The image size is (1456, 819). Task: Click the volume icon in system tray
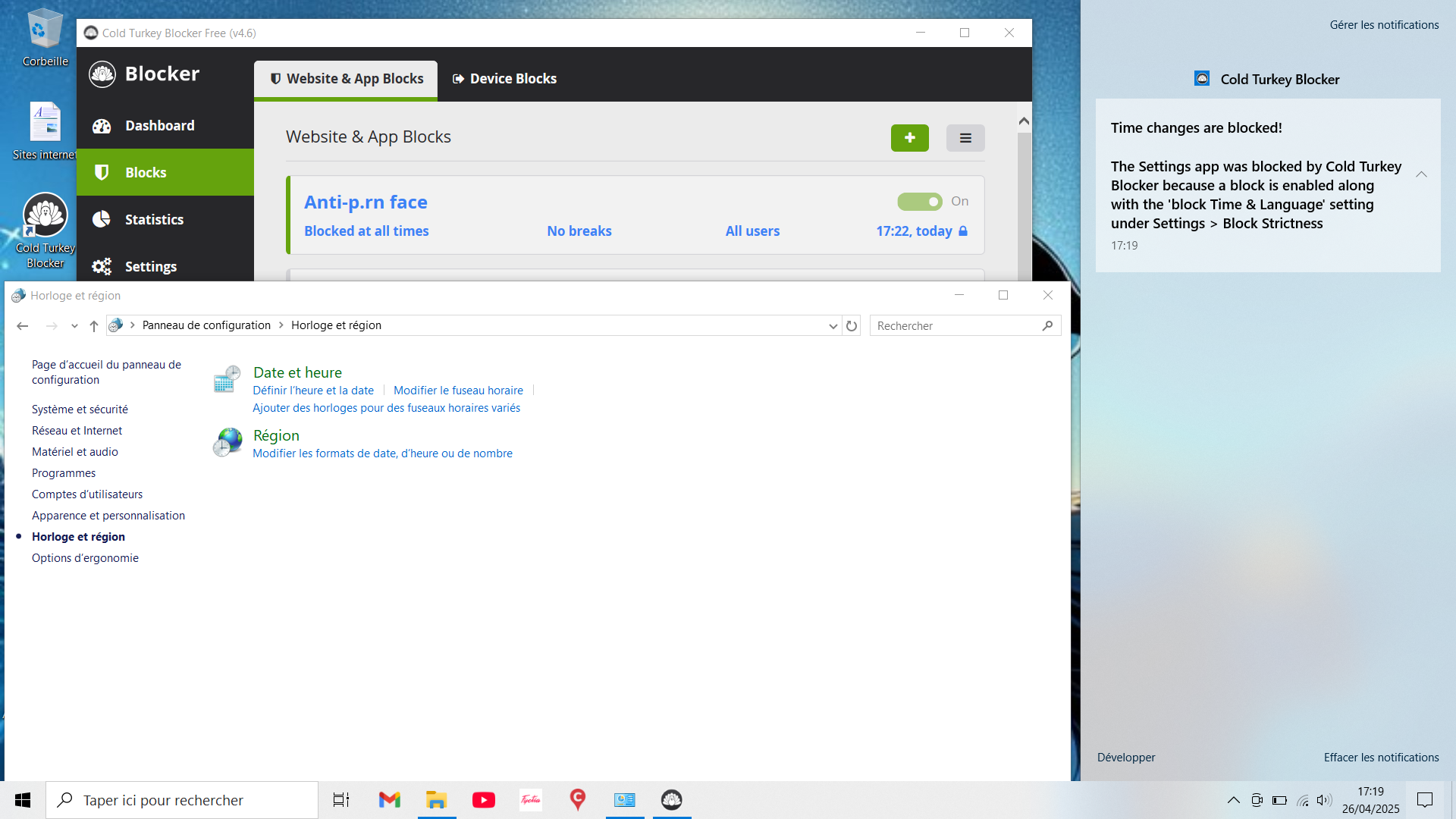tap(1324, 800)
